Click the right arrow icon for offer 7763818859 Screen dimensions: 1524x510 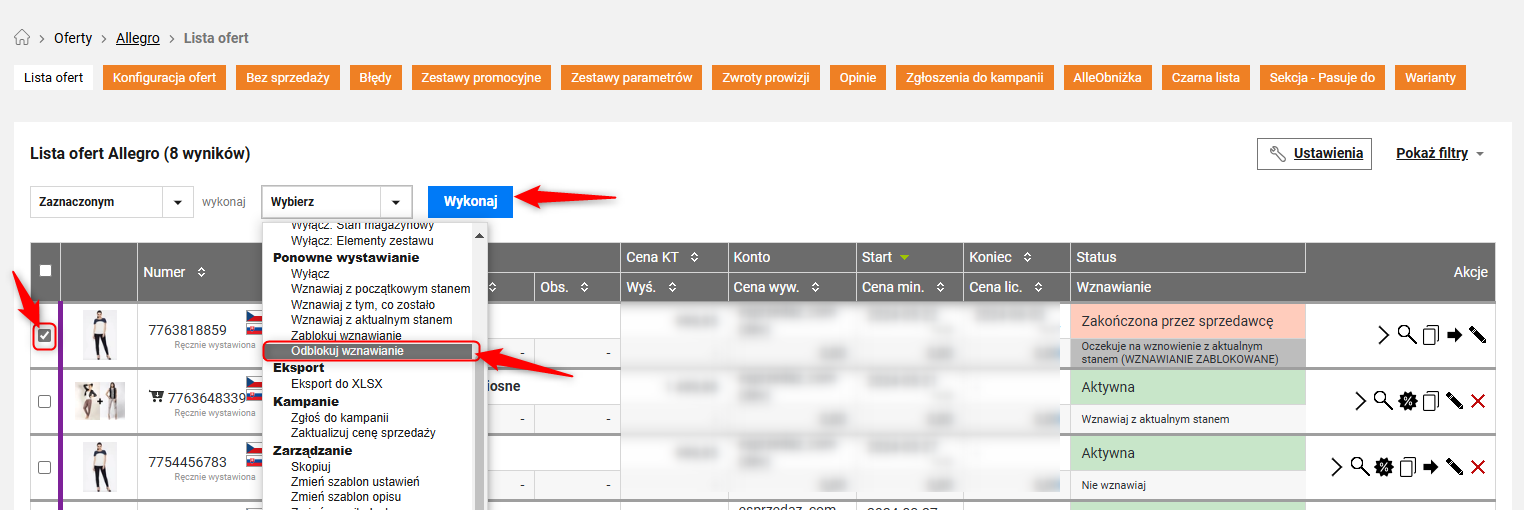point(1454,335)
